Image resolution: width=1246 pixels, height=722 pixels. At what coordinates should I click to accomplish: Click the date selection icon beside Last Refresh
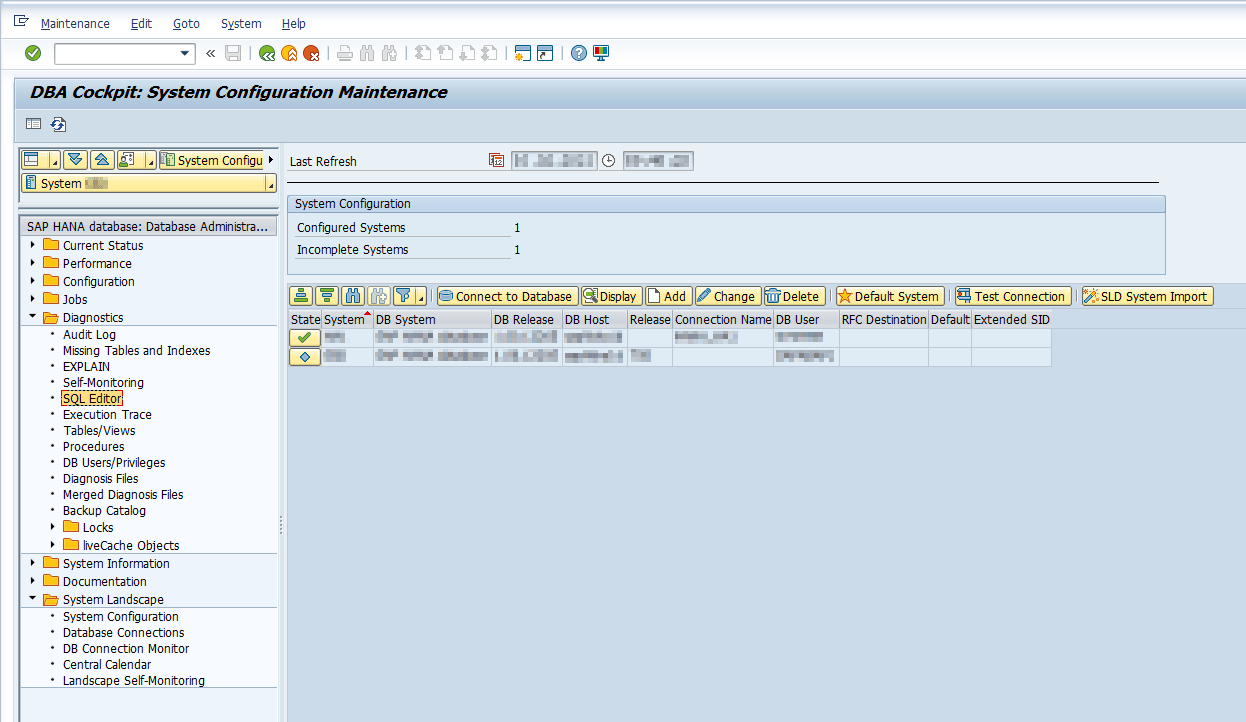point(497,160)
